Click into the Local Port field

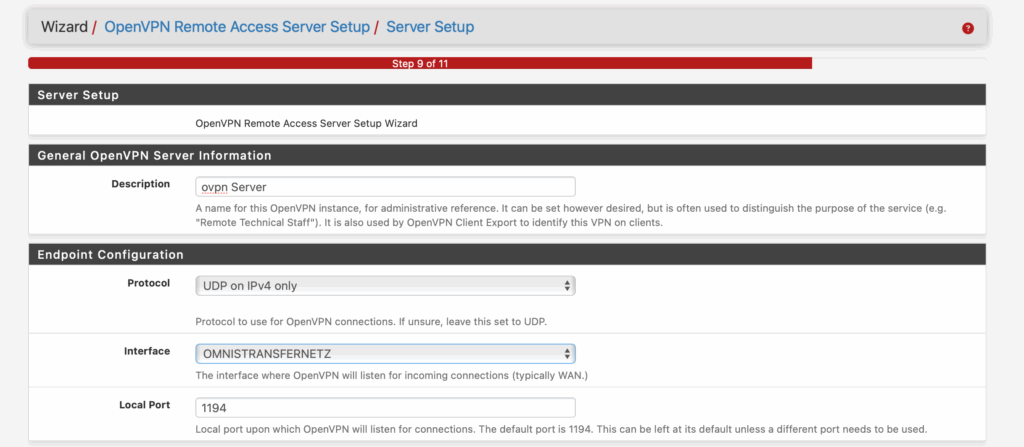[385, 407]
